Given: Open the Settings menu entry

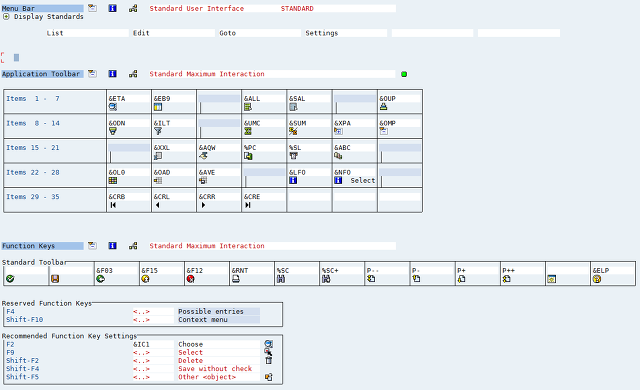Looking at the screenshot, I should click(346, 33).
